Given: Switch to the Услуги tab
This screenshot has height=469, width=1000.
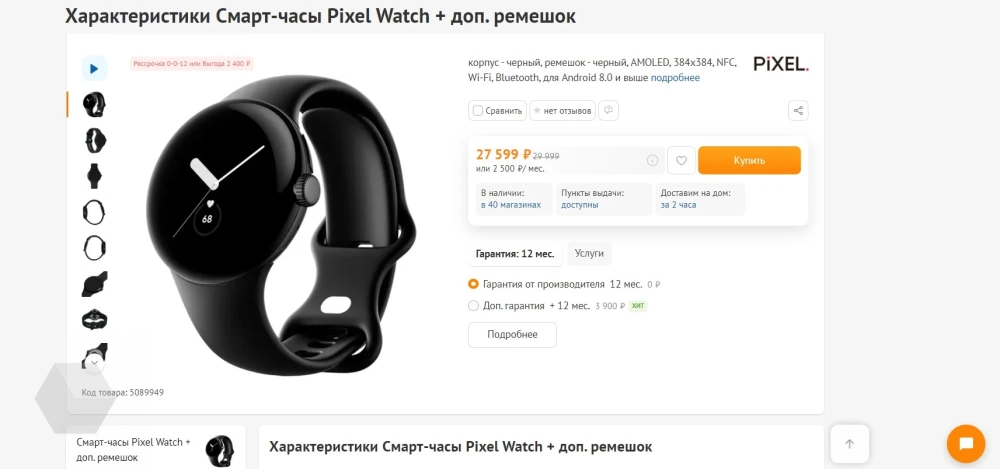Looking at the screenshot, I should pos(589,253).
